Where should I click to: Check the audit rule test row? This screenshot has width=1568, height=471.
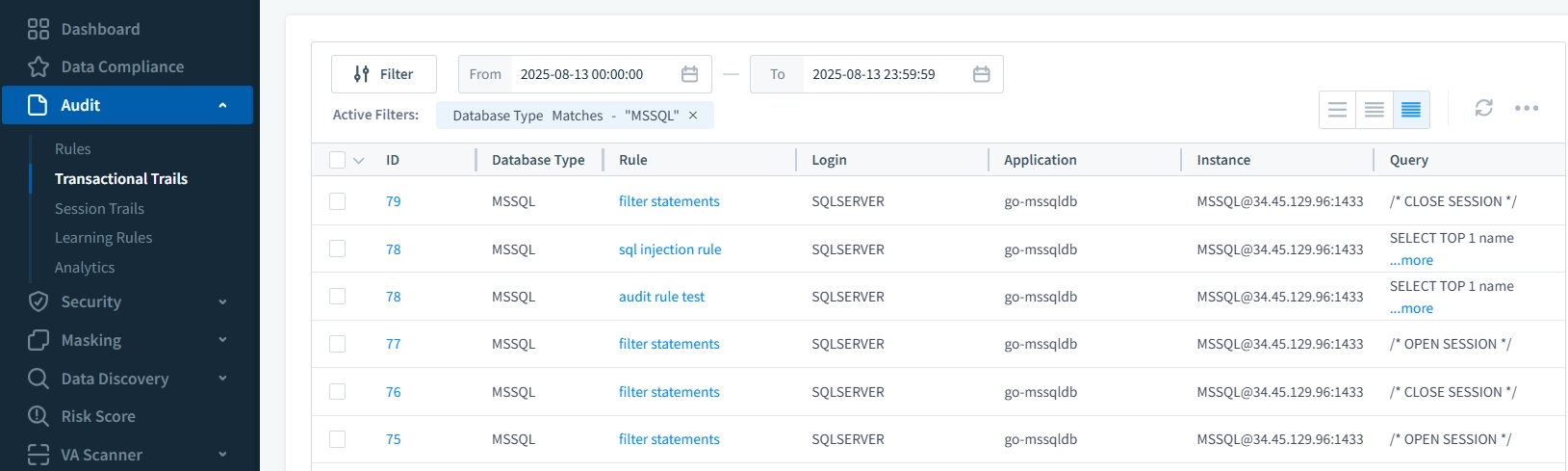337,297
